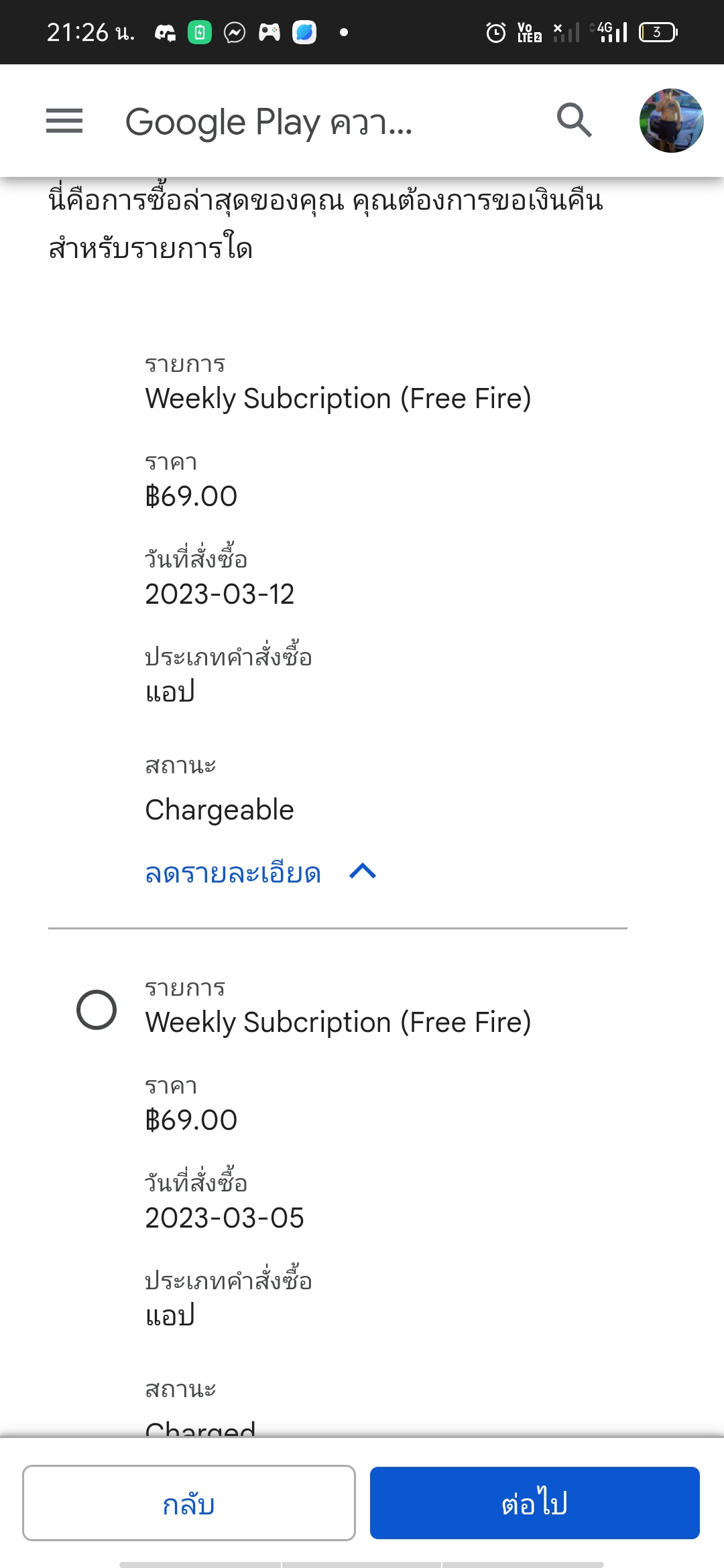Image resolution: width=724 pixels, height=1568 pixels.
Task: Click the blue up chevron arrow
Action: coord(363,872)
